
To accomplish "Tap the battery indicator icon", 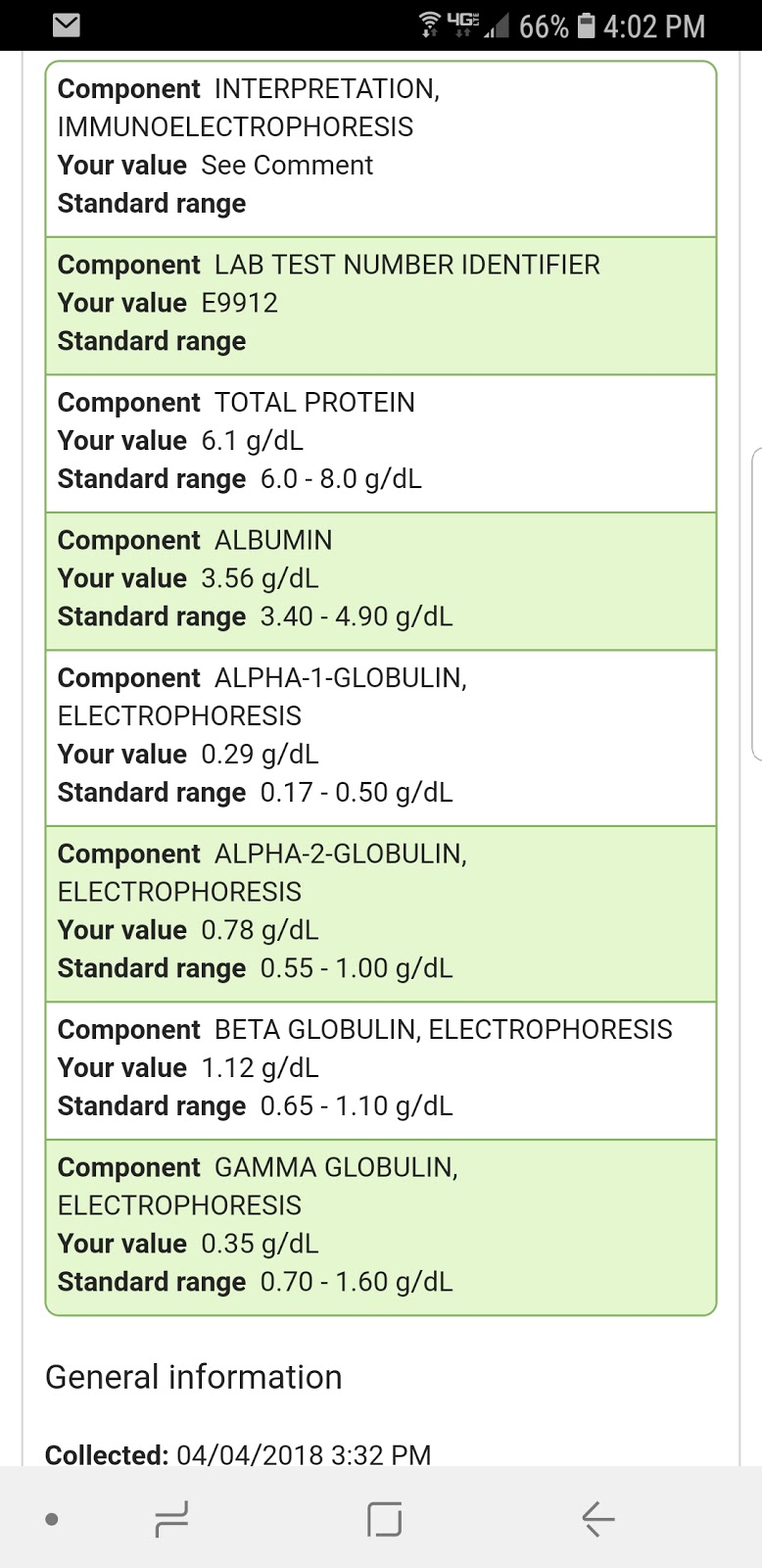I will pyautogui.click(x=586, y=24).
